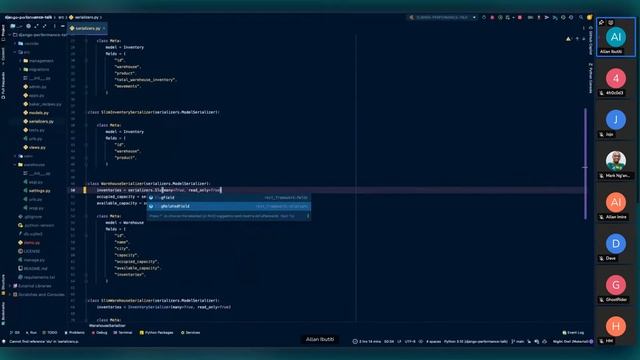Click the Dave participant avatar
Viewport: 640px width, 360px height.
(616, 243)
